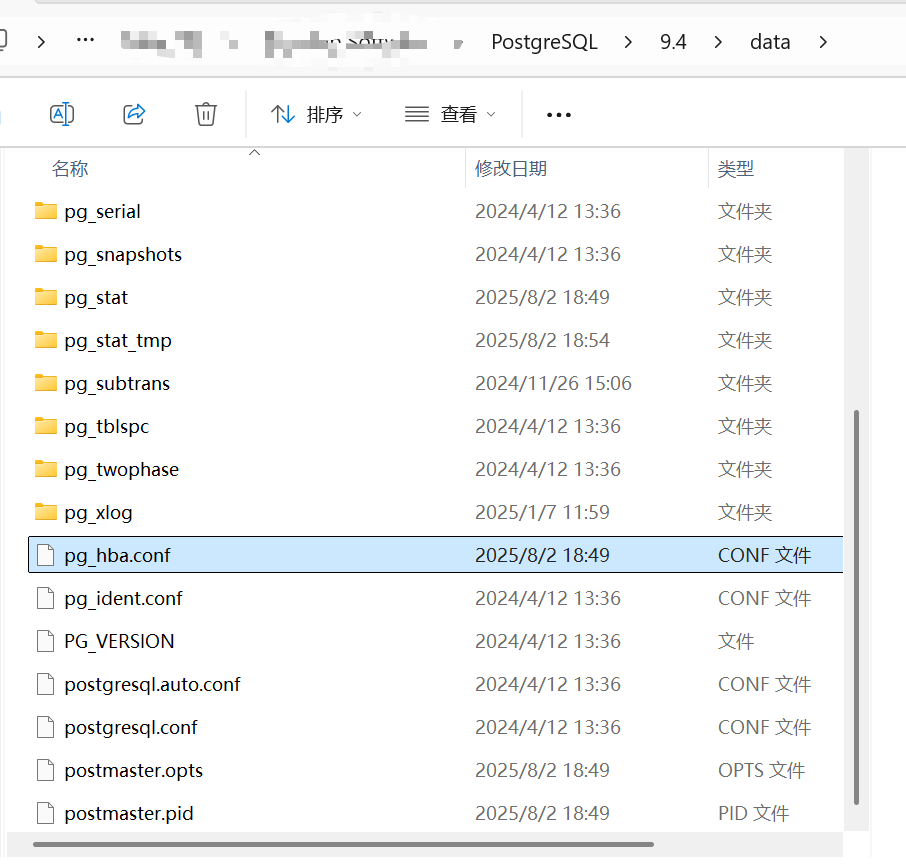Select the pg_stat folder icon
The height and width of the screenshot is (865, 906).
46,297
